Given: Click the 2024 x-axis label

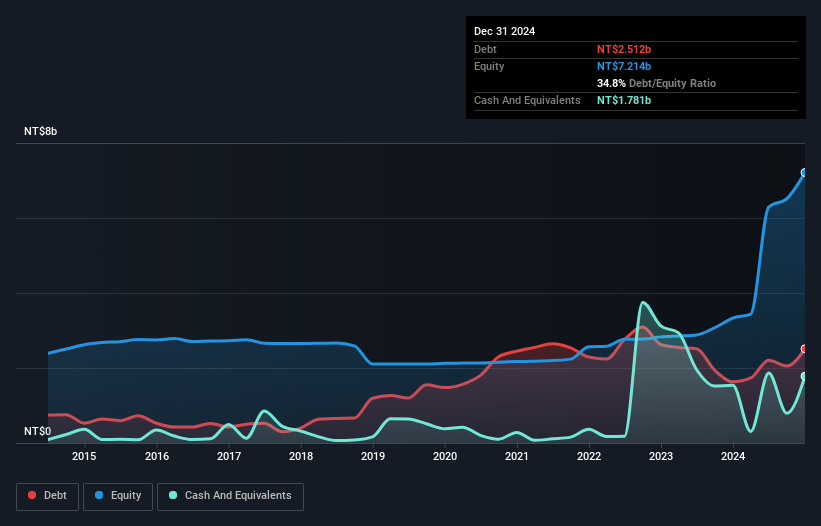Looking at the screenshot, I should (733, 456).
